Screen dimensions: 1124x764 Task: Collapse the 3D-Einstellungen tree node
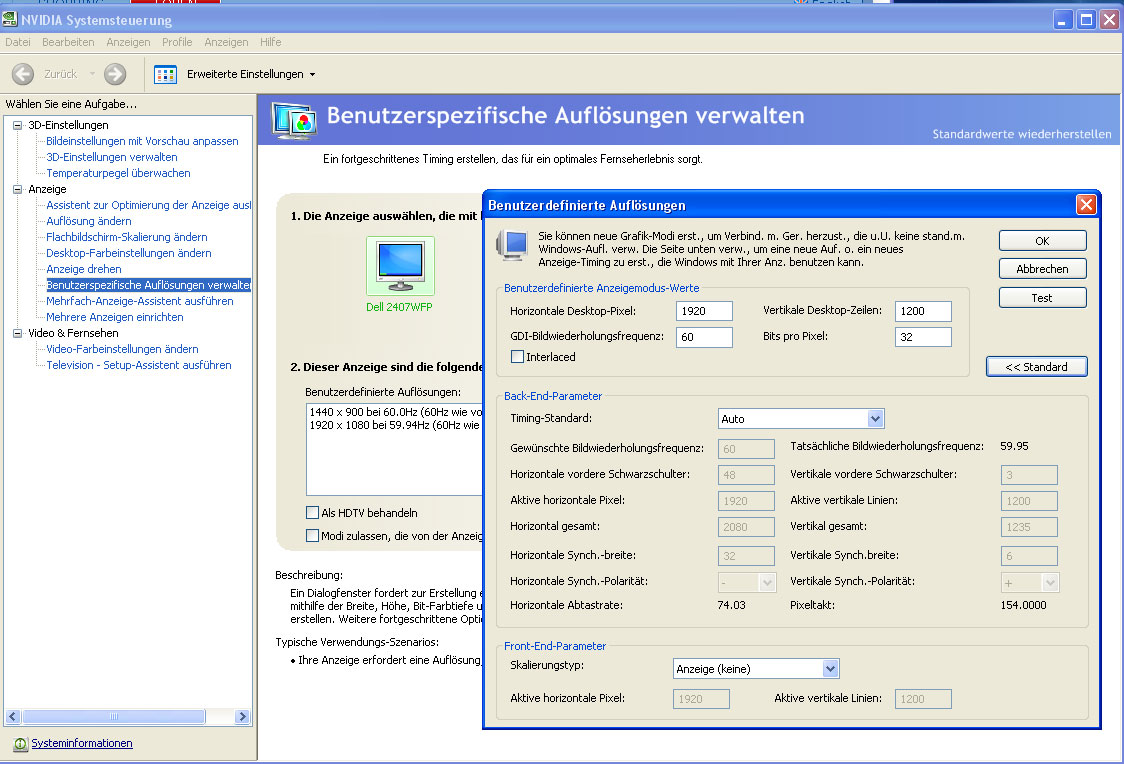click(17, 125)
